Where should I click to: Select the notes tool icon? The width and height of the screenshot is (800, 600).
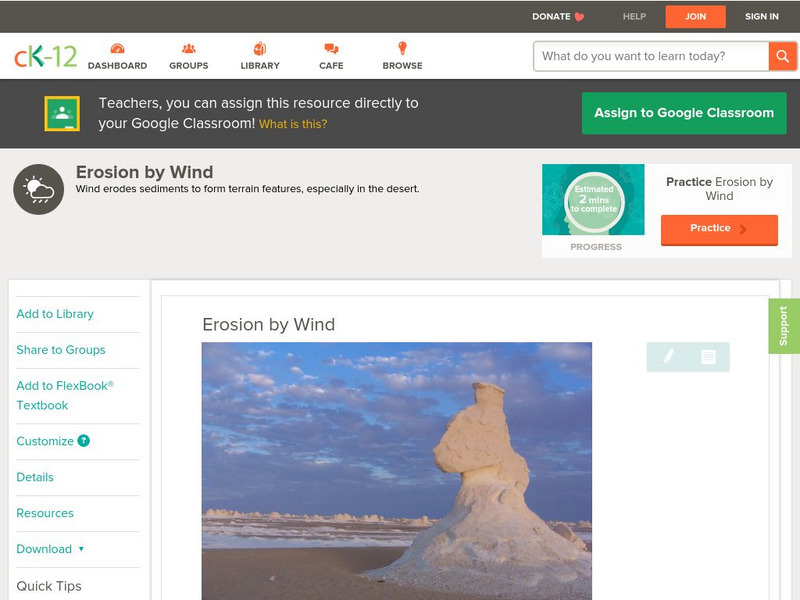(x=708, y=357)
